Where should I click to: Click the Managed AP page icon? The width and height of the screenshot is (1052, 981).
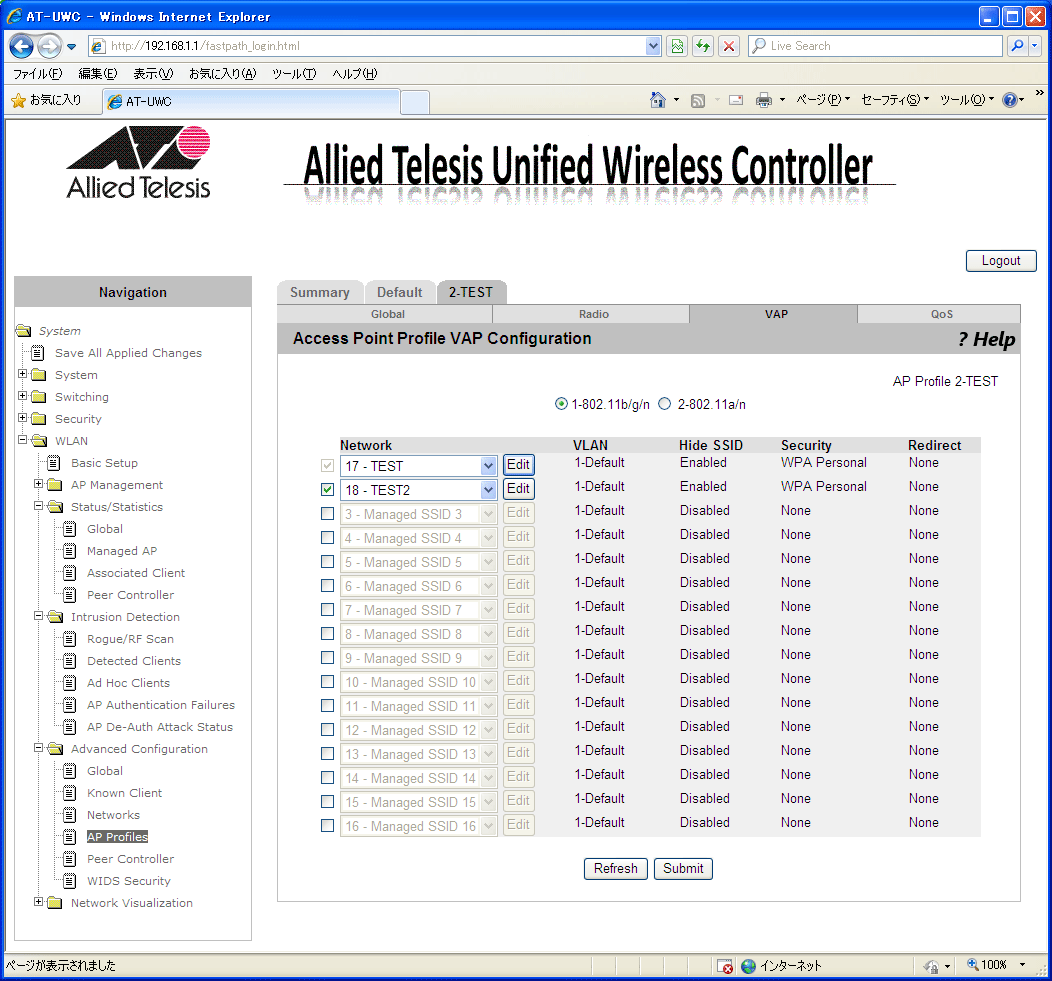[70, 550]
